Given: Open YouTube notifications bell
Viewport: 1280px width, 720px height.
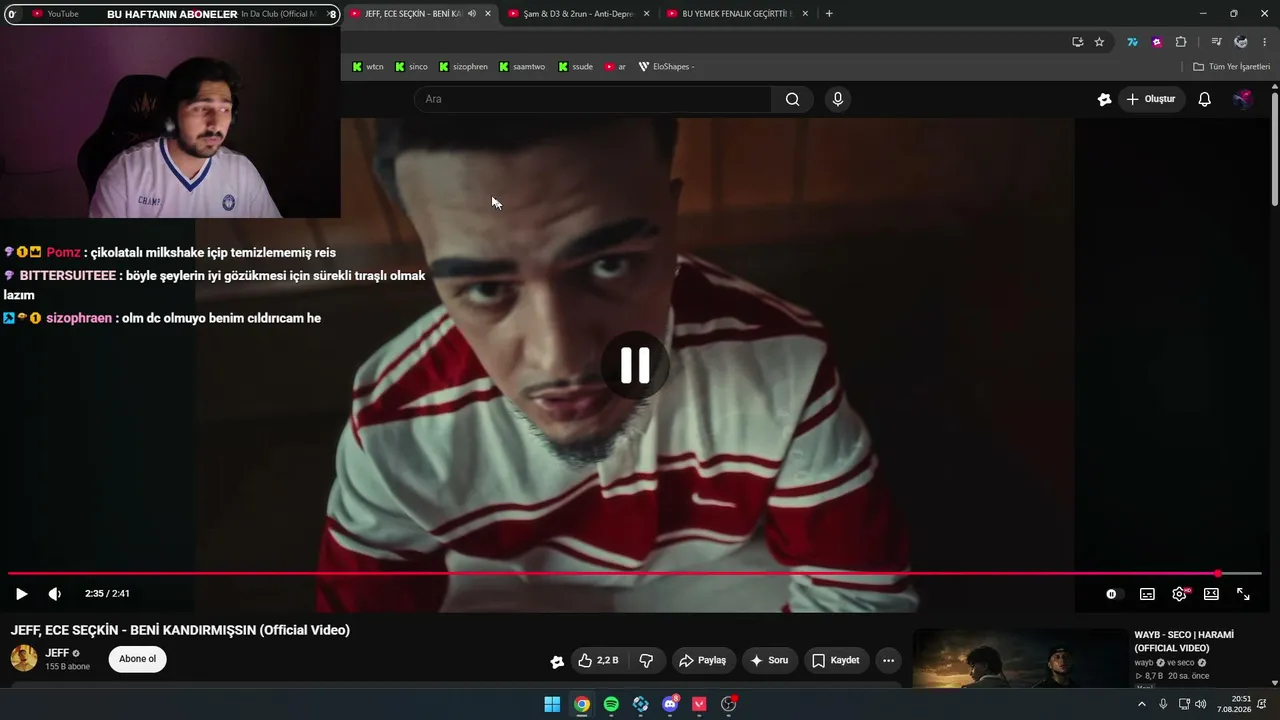Looking at the screenshot, I should click(1205, 99).
